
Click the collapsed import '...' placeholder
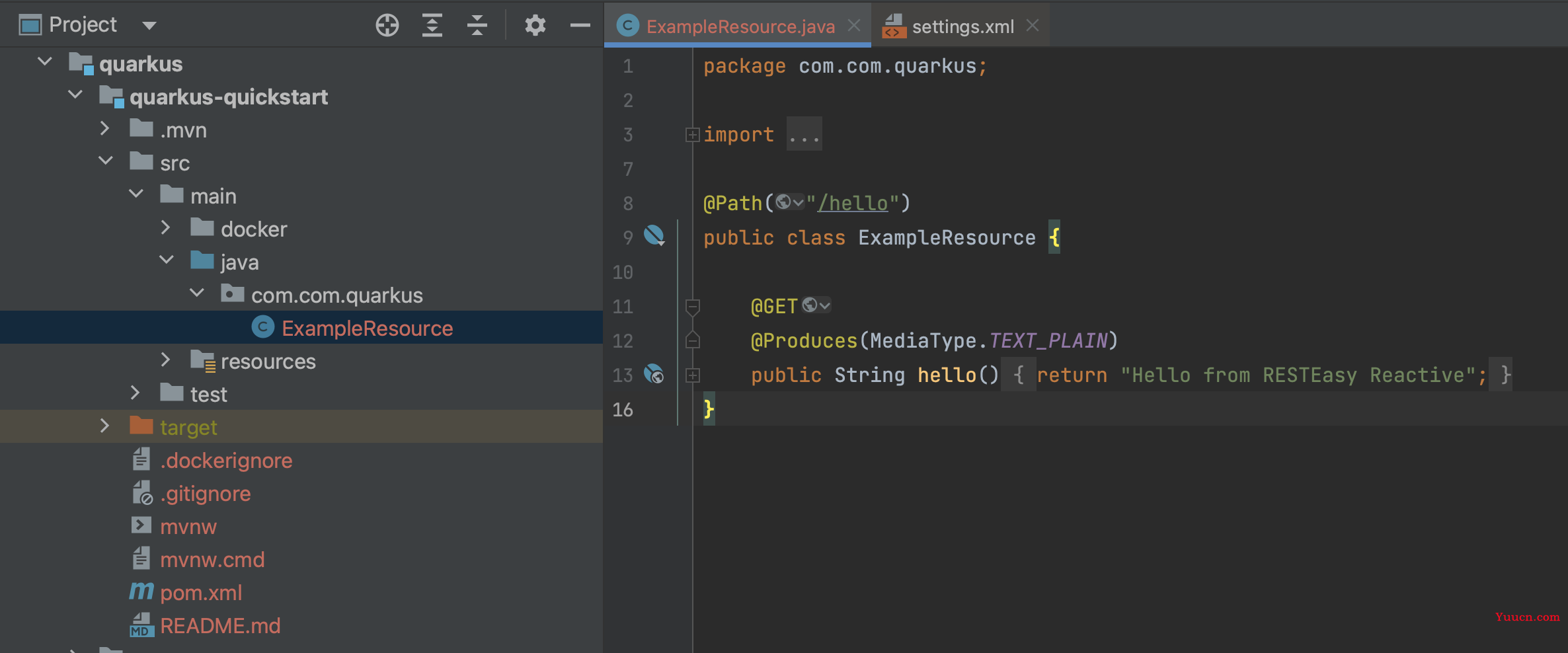click(x=804, y=134)
